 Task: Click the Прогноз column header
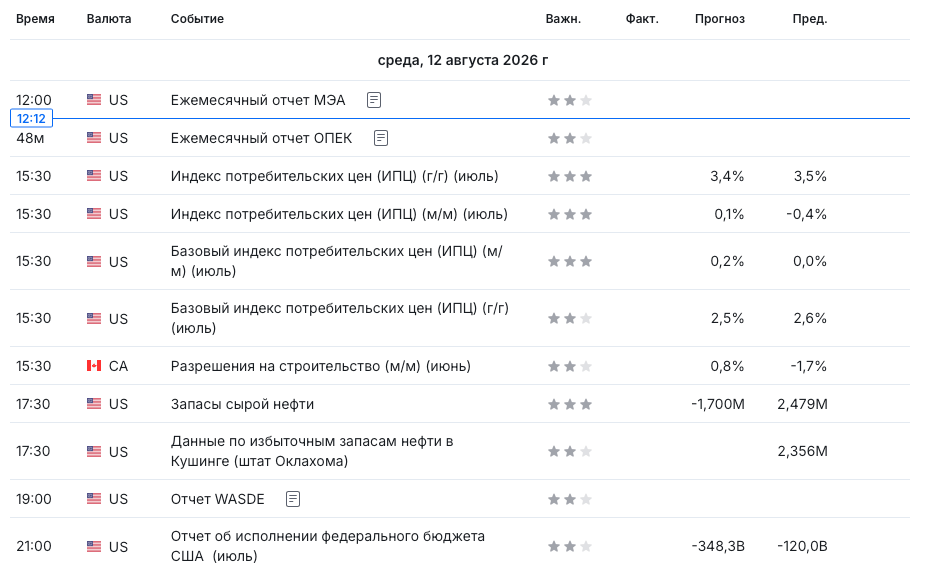[720, 19]
